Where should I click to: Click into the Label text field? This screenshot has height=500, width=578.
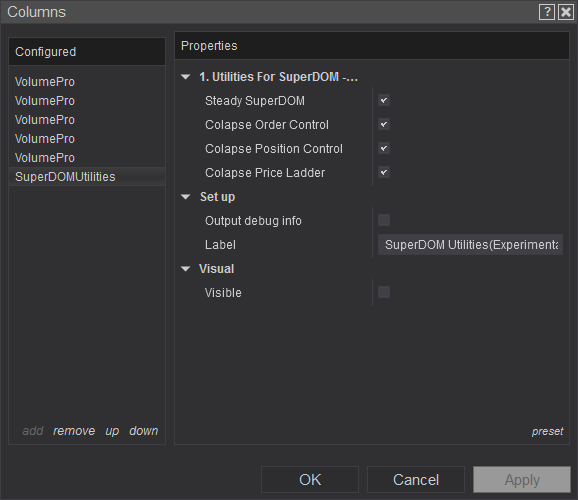click(x=470, y=244)
